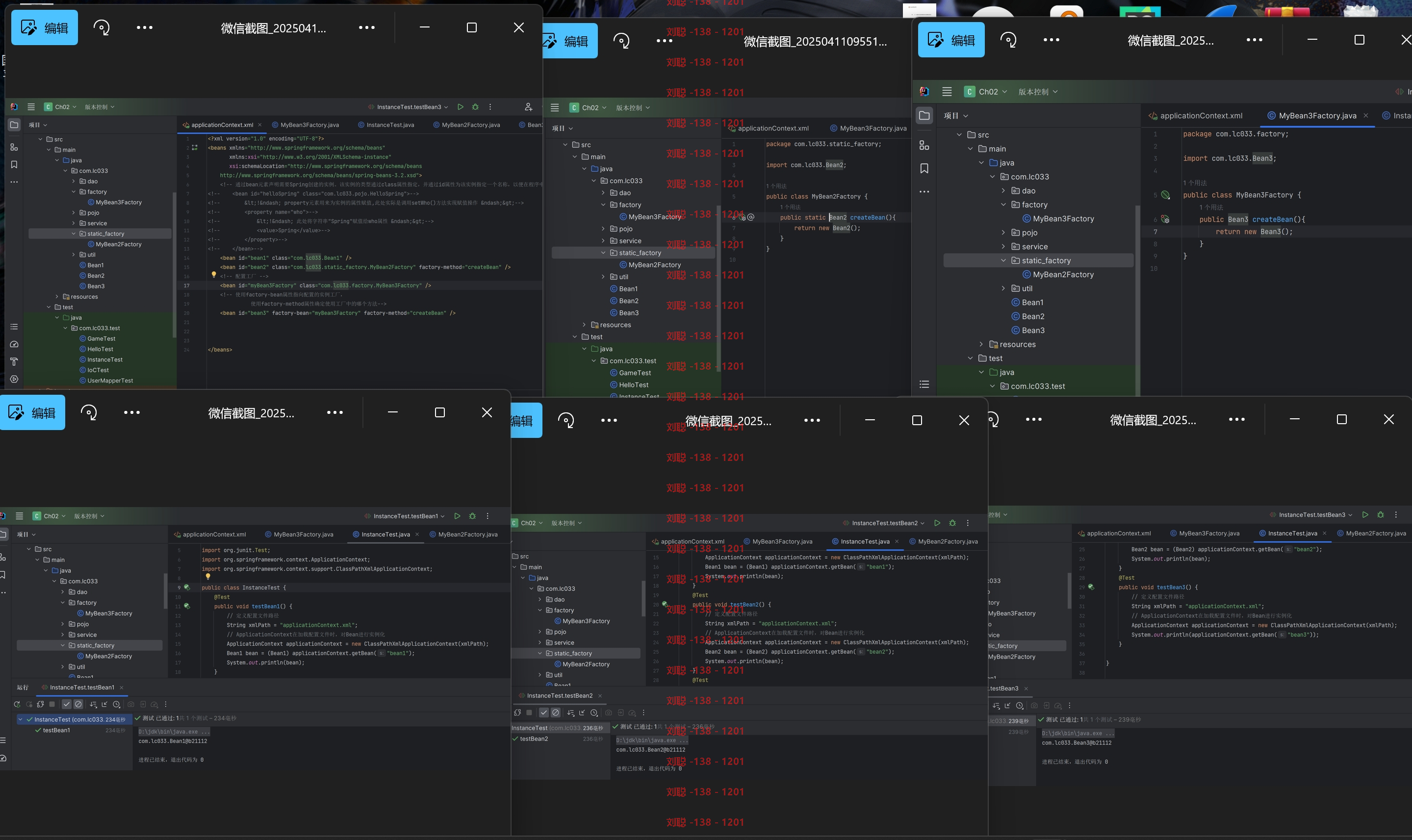Open visual search icon in testBean2 results window

click(x=566, y=420)
